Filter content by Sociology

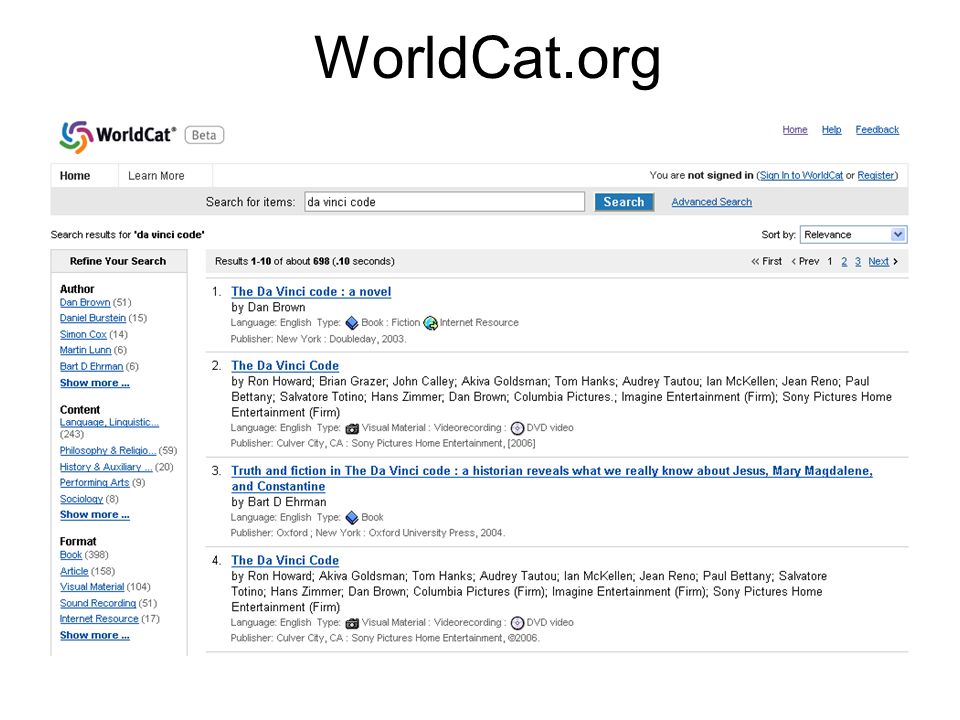click(81, 498)
